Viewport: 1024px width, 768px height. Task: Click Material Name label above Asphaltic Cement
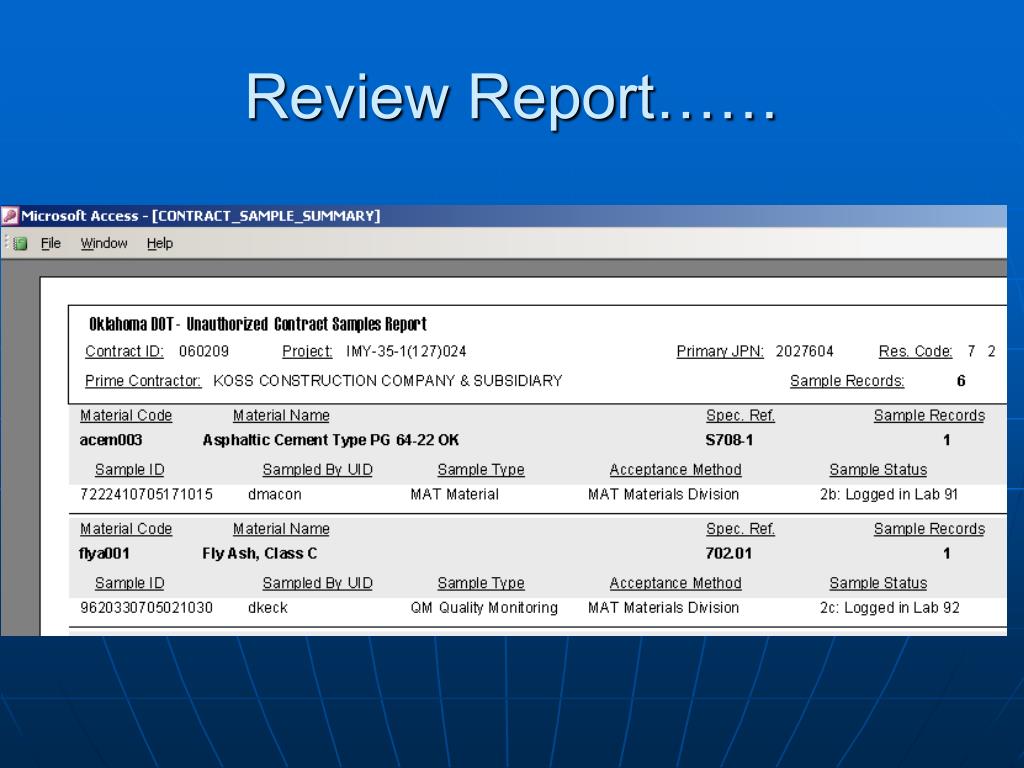pyautogui.click(x=281, y=415)
